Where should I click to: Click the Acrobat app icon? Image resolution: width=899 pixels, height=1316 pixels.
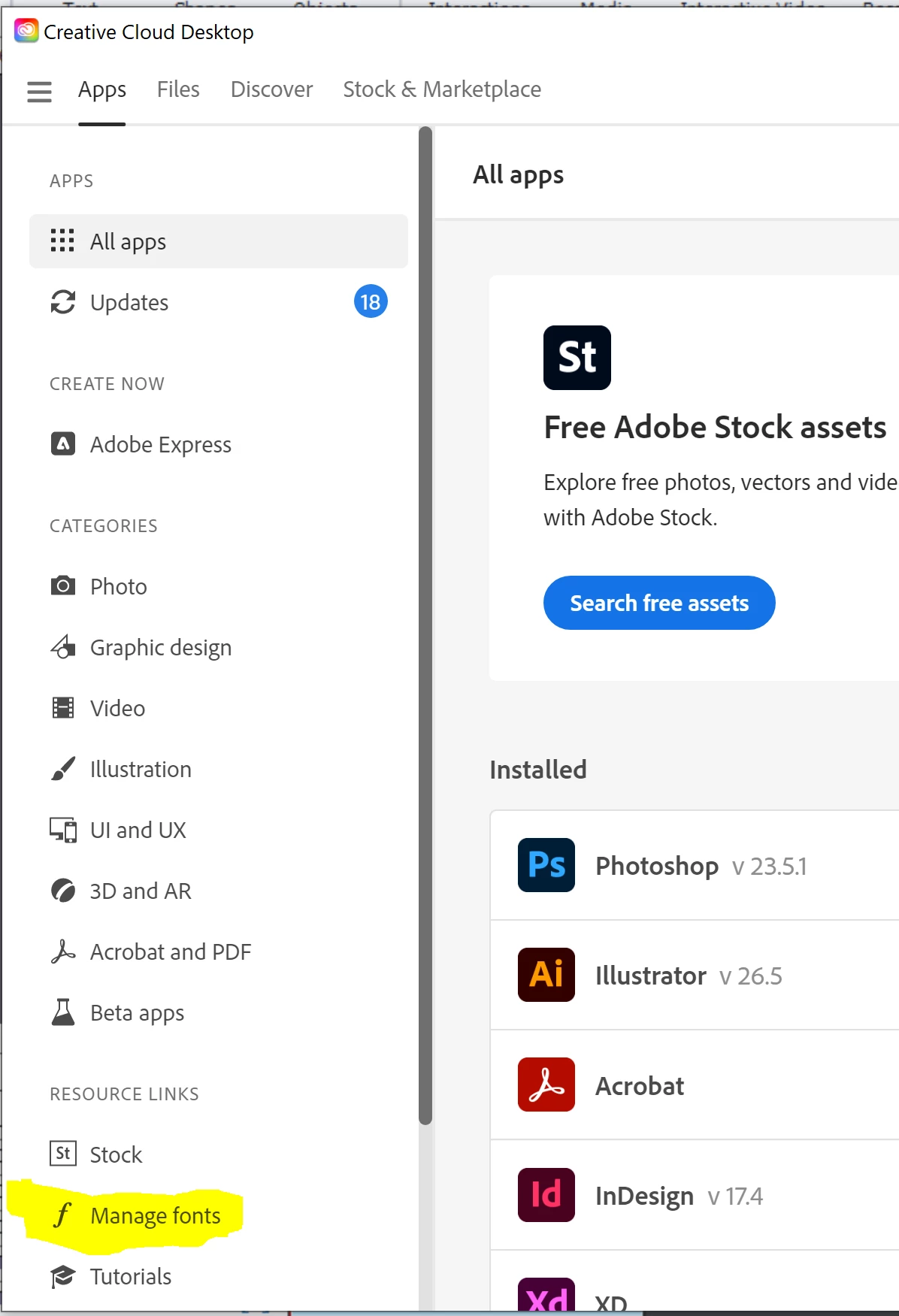pos(546,1085)
